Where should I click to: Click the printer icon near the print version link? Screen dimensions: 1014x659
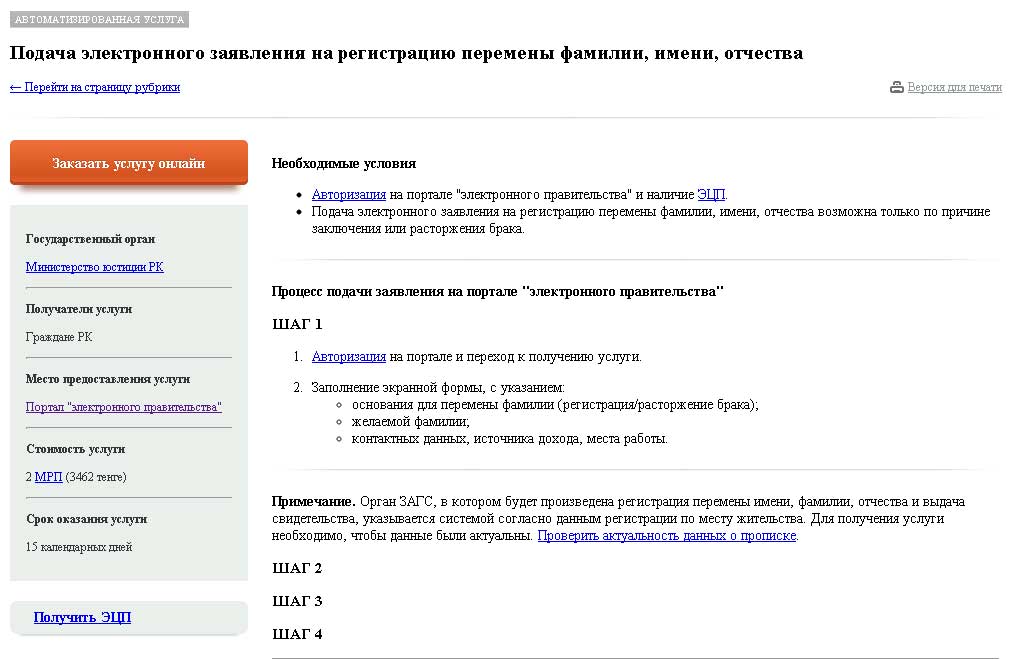[x=897, y=87]
